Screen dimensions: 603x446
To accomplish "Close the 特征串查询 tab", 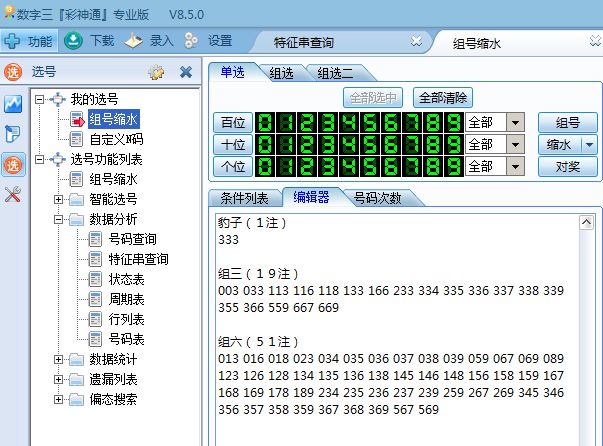I will point(416,41).
